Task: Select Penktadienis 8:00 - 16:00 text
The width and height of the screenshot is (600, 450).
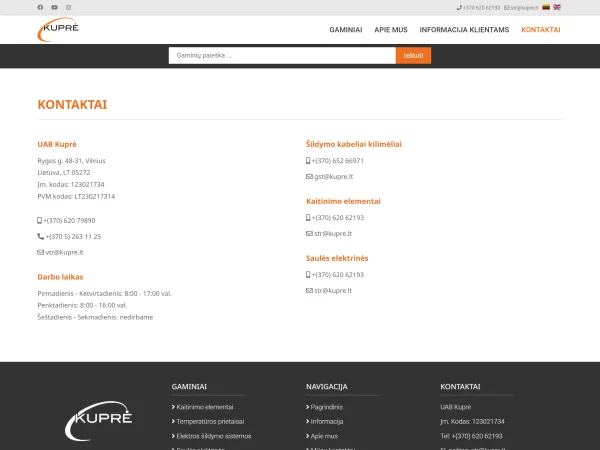Action: coord(82,305)
